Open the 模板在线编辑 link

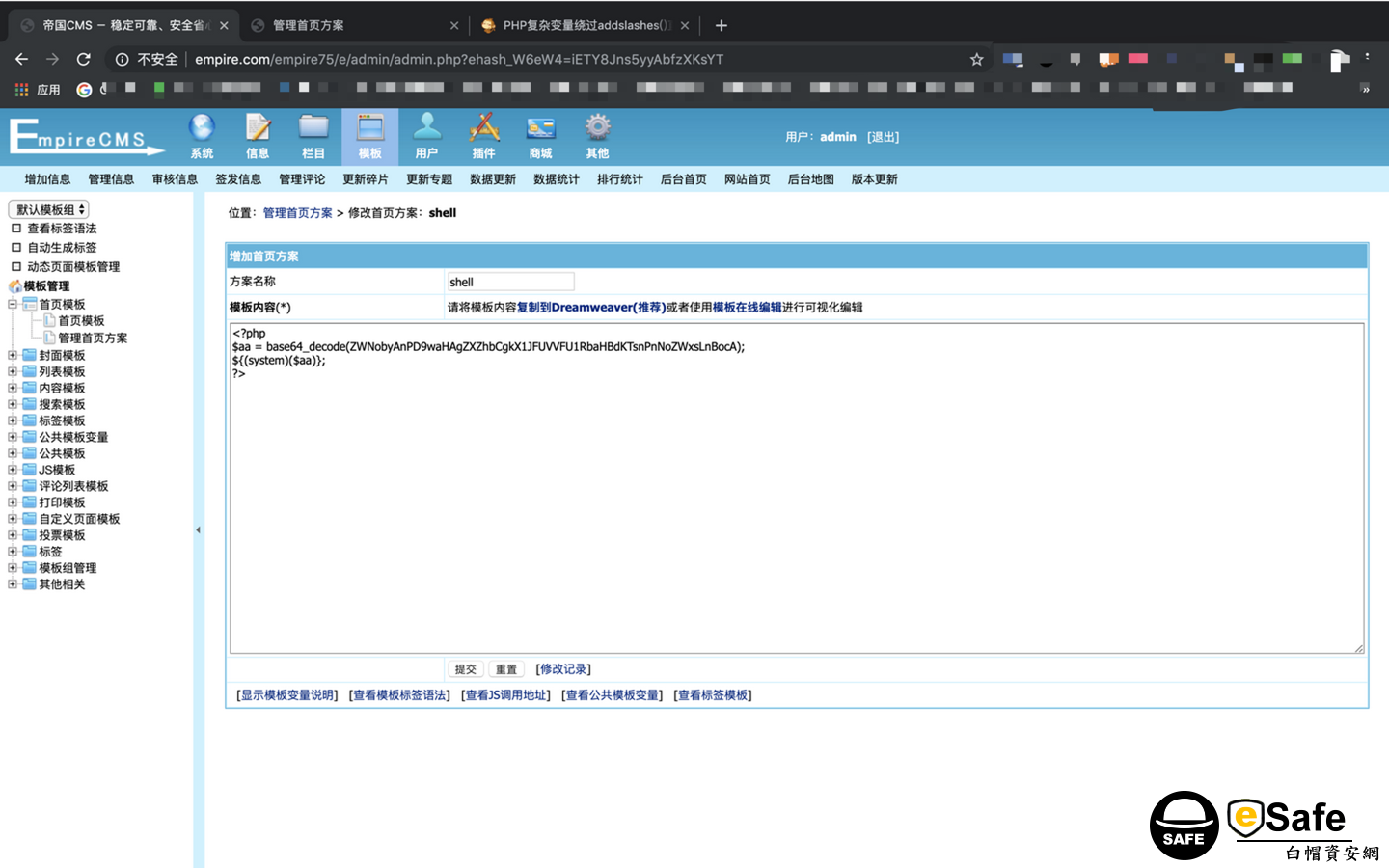point(747,308)
